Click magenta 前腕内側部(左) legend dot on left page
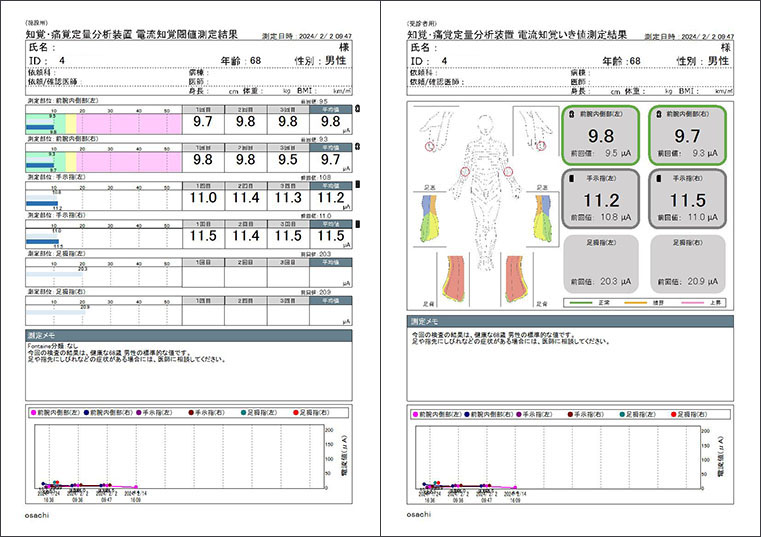 33,413
